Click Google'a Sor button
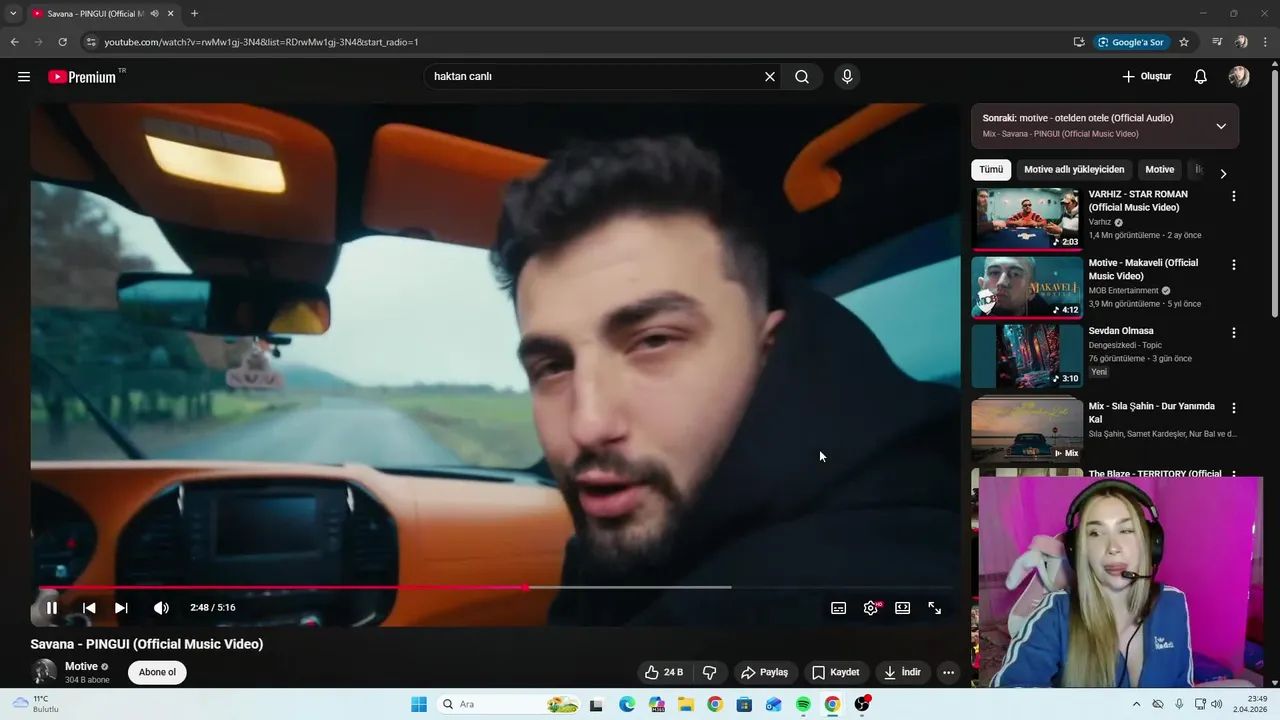1280x720 pixels. (1131, 42)
